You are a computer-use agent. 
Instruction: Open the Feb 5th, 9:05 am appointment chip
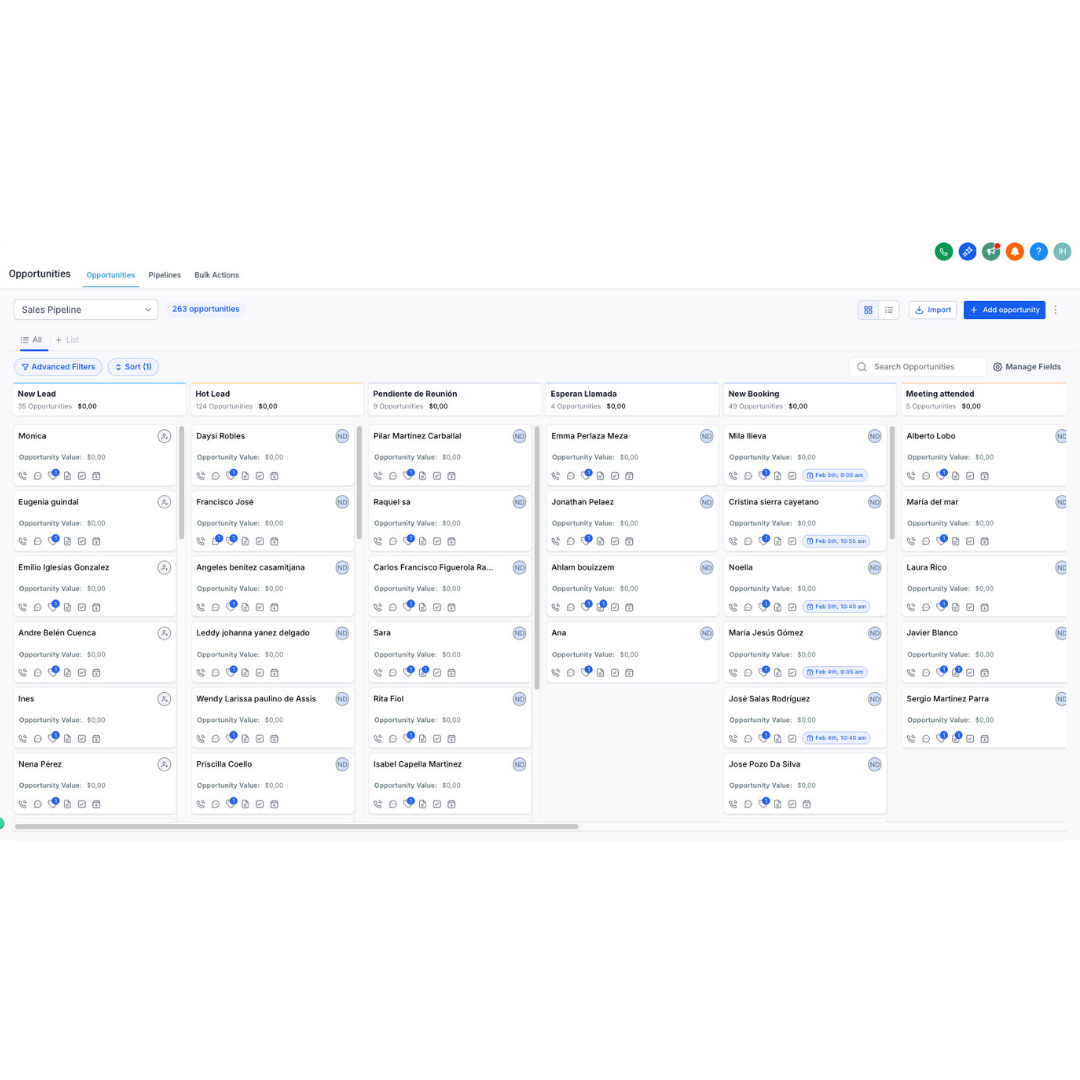click(x=835, y=475)
